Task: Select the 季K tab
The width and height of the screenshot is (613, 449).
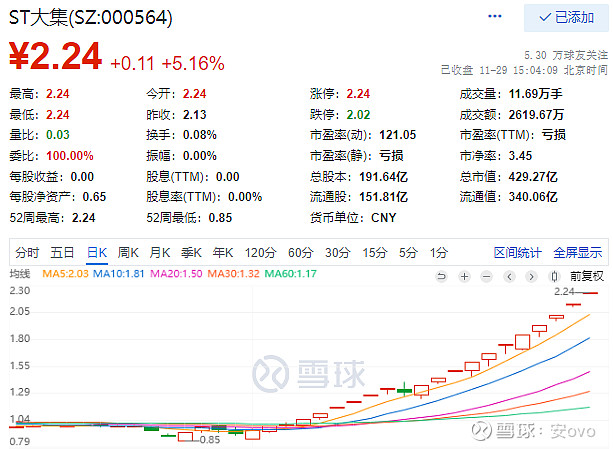Action: (x=191, y=253)
